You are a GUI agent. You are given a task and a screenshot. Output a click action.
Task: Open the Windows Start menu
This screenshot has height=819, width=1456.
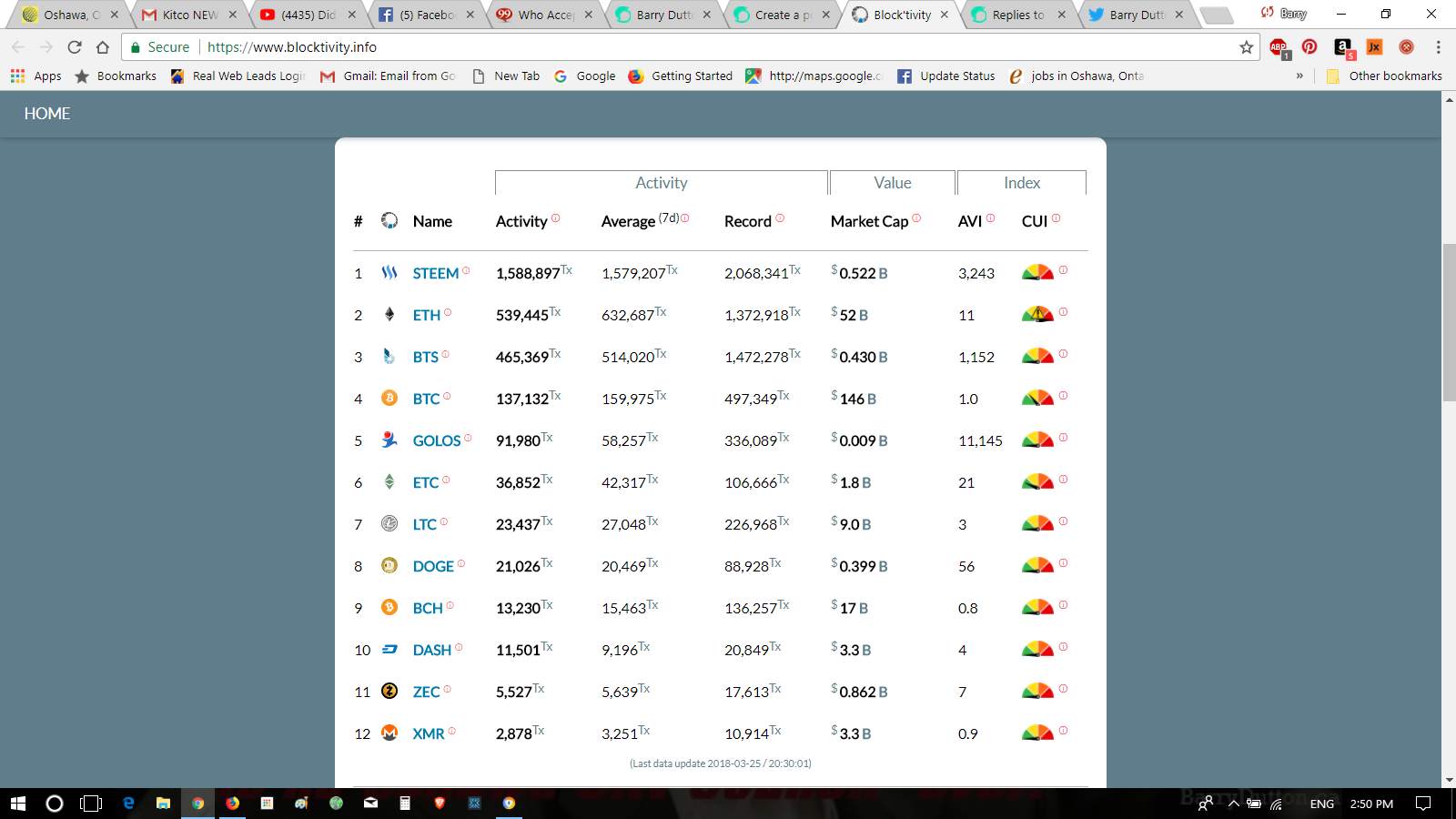click(18, 804)
